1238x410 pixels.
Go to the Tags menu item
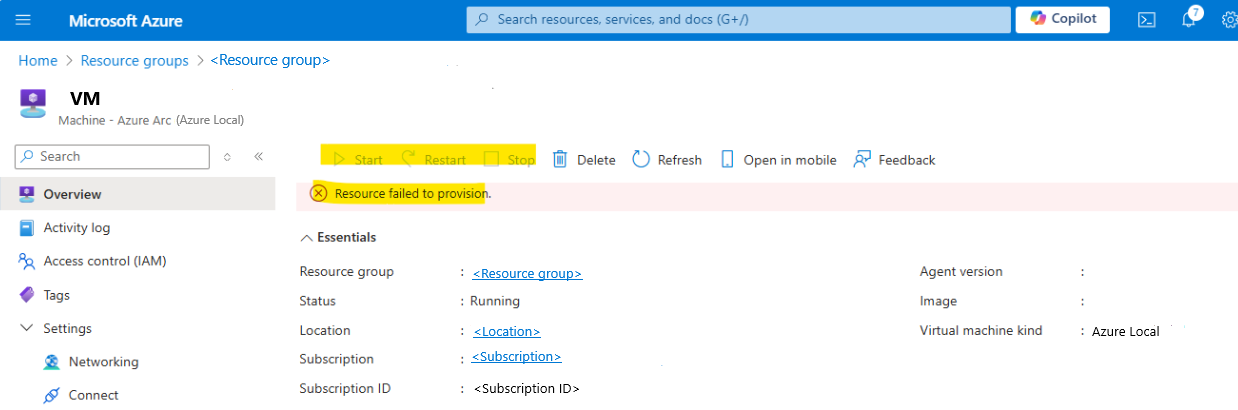[x=56, y=295]
